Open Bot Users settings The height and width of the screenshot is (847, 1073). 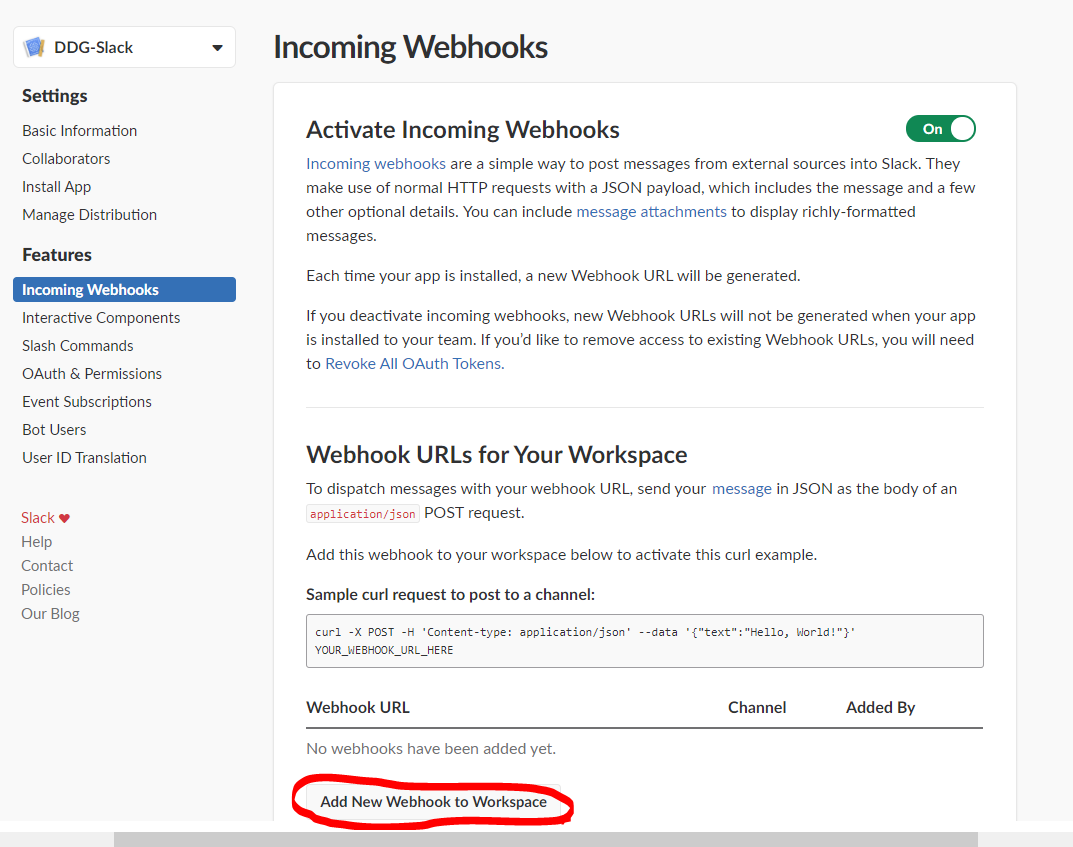coord(54,430)
